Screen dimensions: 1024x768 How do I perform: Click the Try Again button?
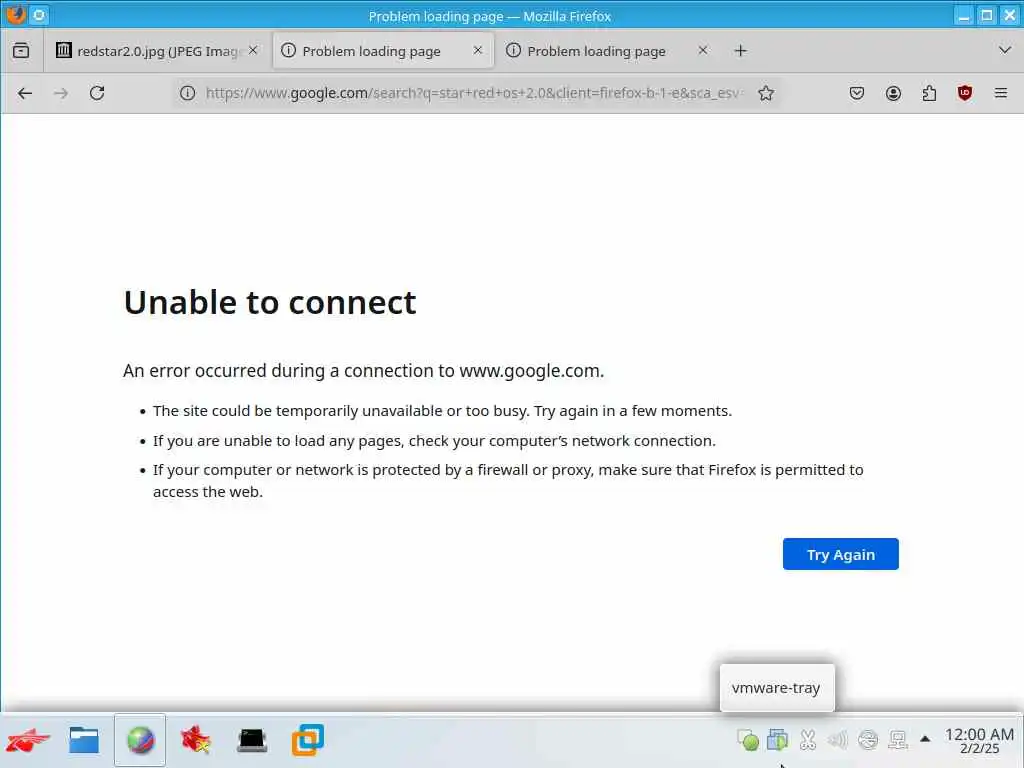click(840, 554)
